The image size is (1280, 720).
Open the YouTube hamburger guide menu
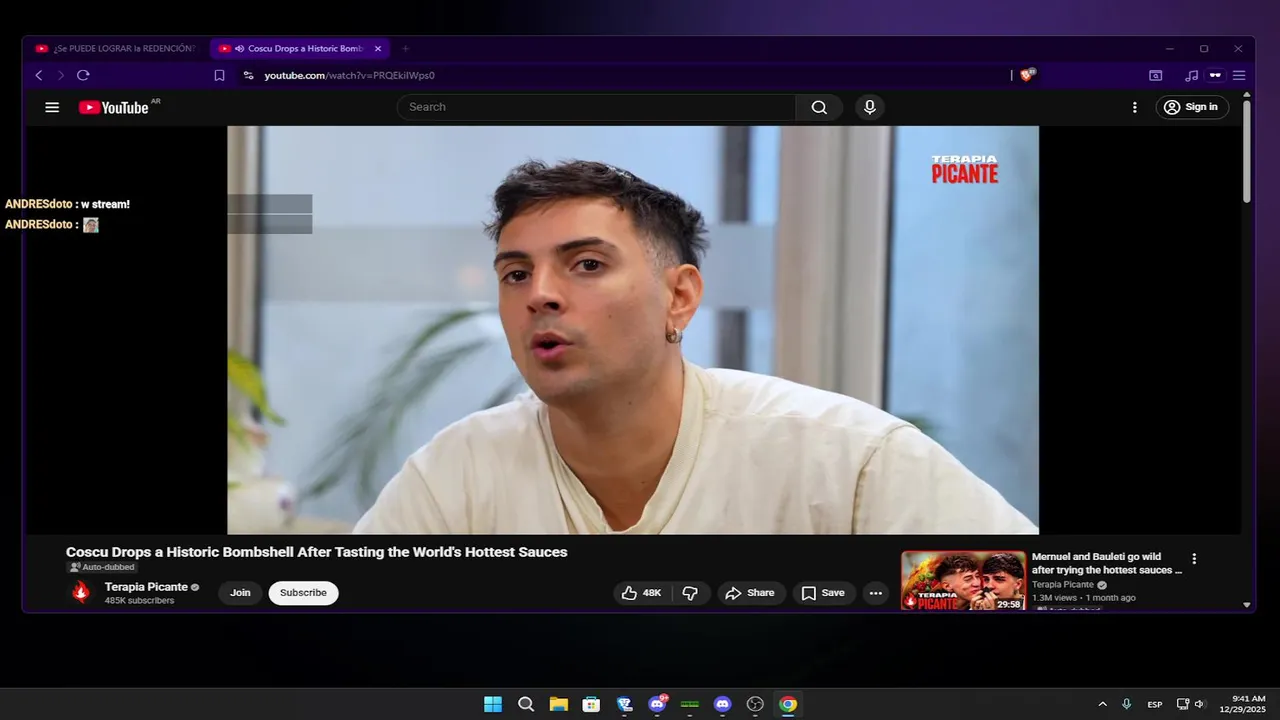tap(52, 107)
